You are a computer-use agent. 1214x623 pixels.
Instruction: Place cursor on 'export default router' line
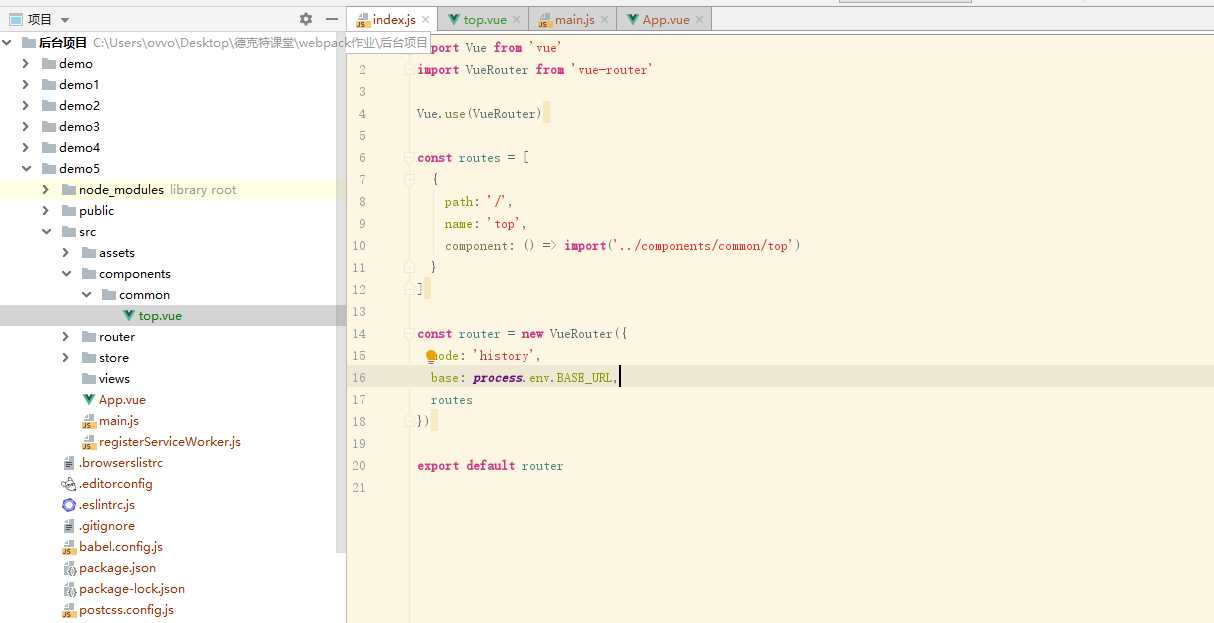click(490, 466)
